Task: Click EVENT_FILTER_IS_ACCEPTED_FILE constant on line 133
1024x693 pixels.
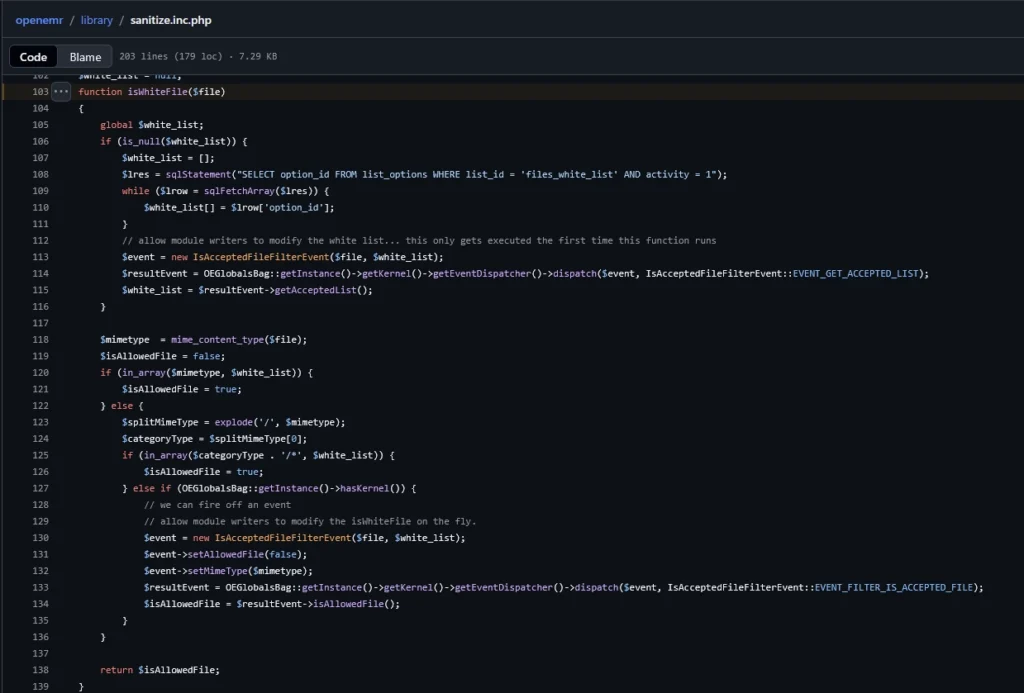Action: tap(893, 587)
